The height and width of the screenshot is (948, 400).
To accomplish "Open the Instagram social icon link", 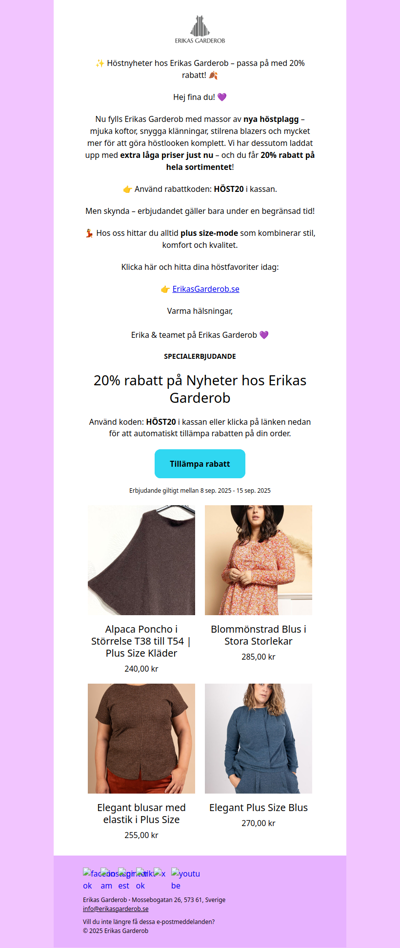I will (x=109, y=880).
